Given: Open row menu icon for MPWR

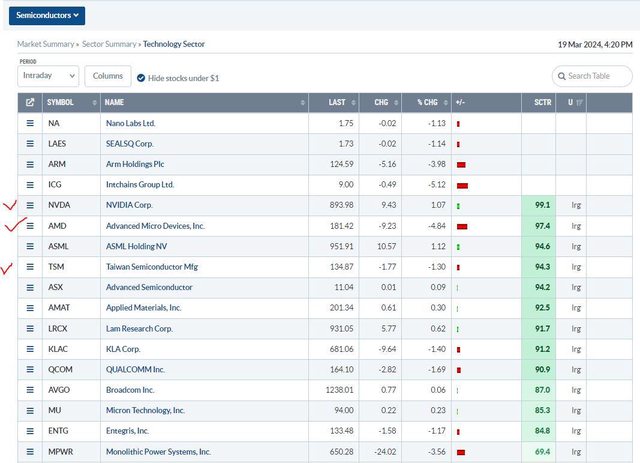Looking at the screenshot, I should tap(30, 451).
